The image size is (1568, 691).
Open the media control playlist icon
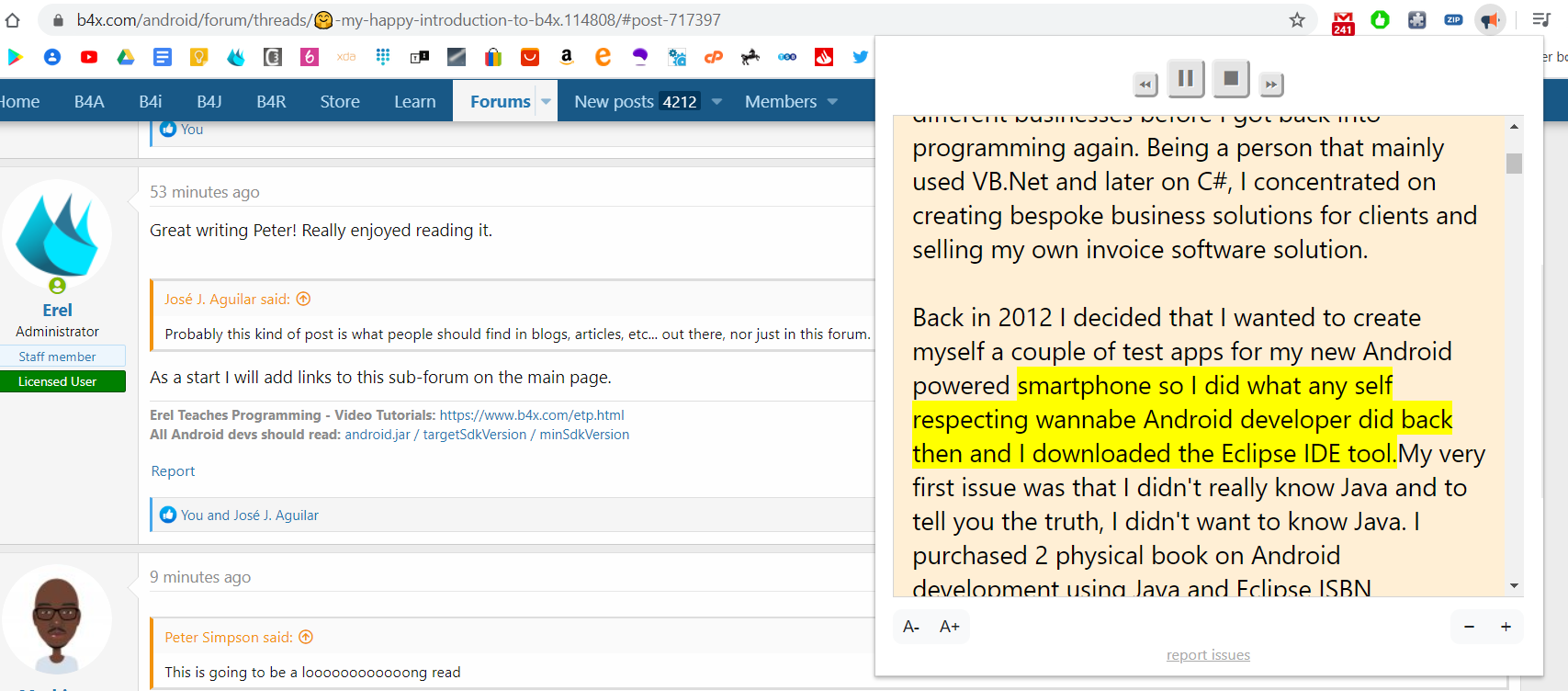point(1541,19)
